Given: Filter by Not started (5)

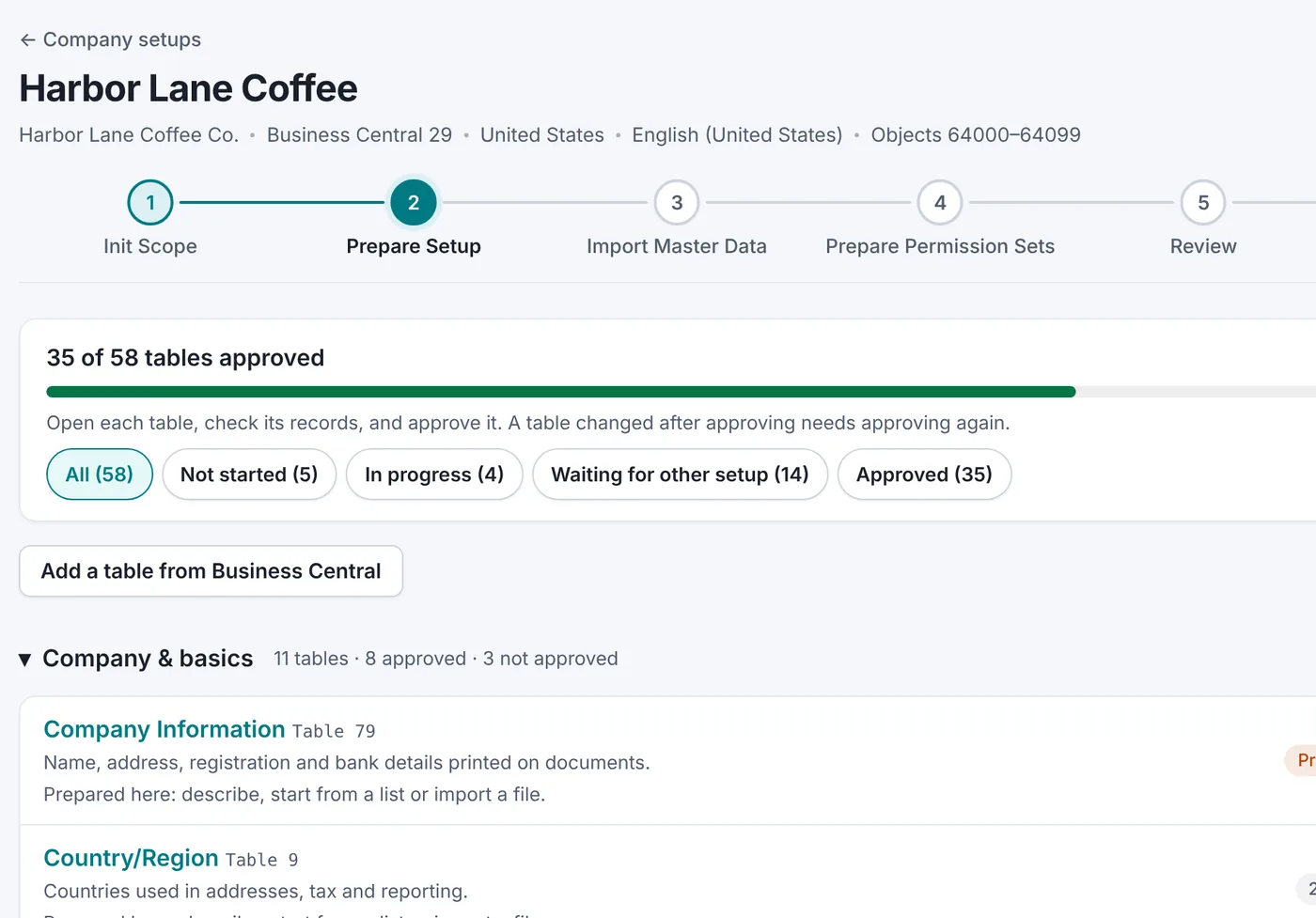Looking at the screenshot, I should 249,475.
